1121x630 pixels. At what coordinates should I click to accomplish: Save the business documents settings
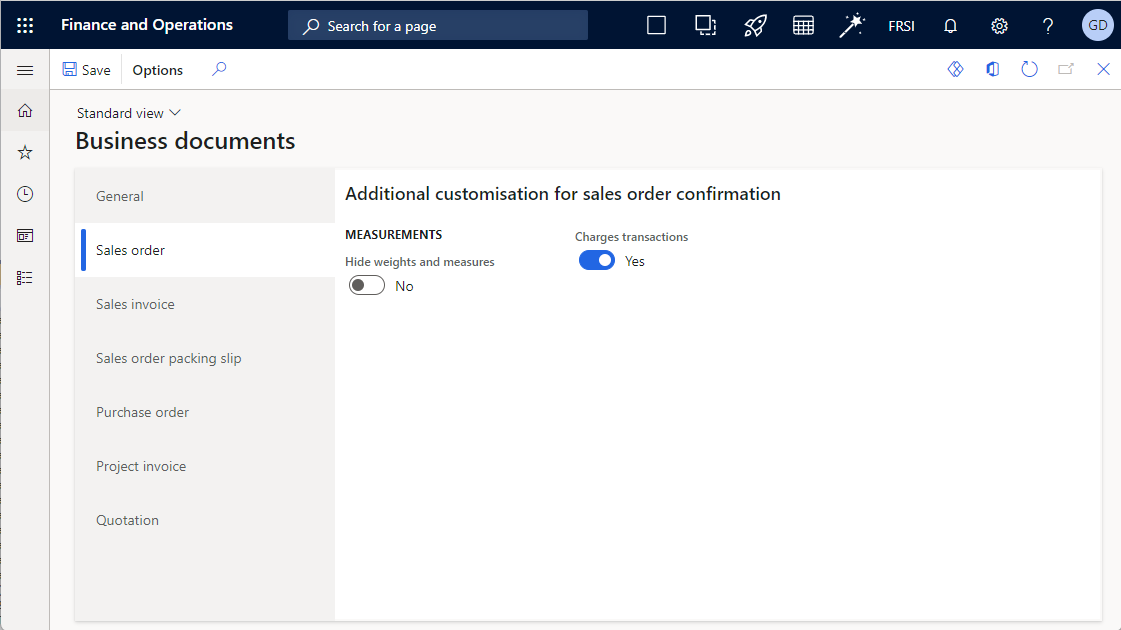pos(87,70)
